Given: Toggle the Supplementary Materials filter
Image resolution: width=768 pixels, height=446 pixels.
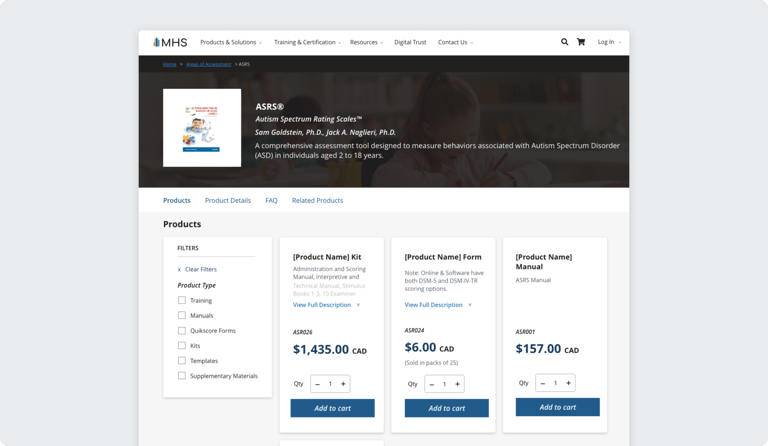Looking at the screenshot, I should click(182, 376).
